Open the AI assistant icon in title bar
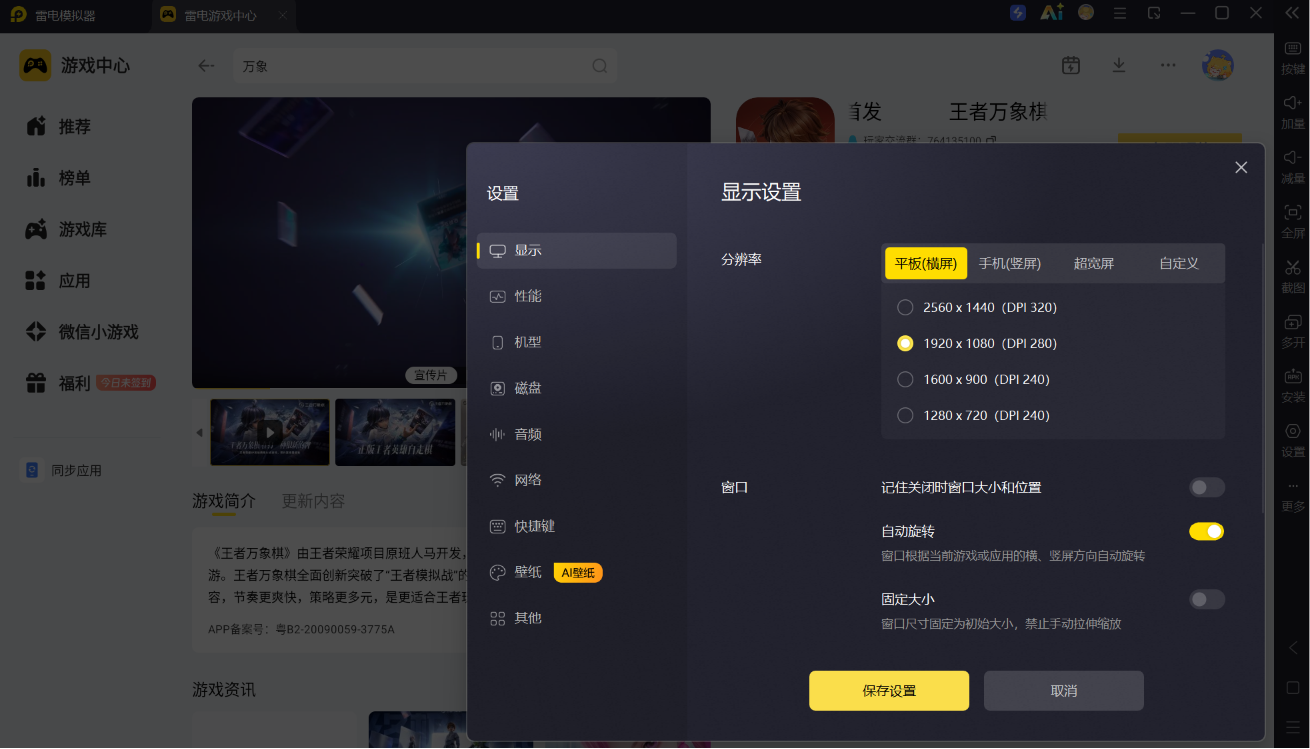The image size is (1310, 749). [1051, 13]
